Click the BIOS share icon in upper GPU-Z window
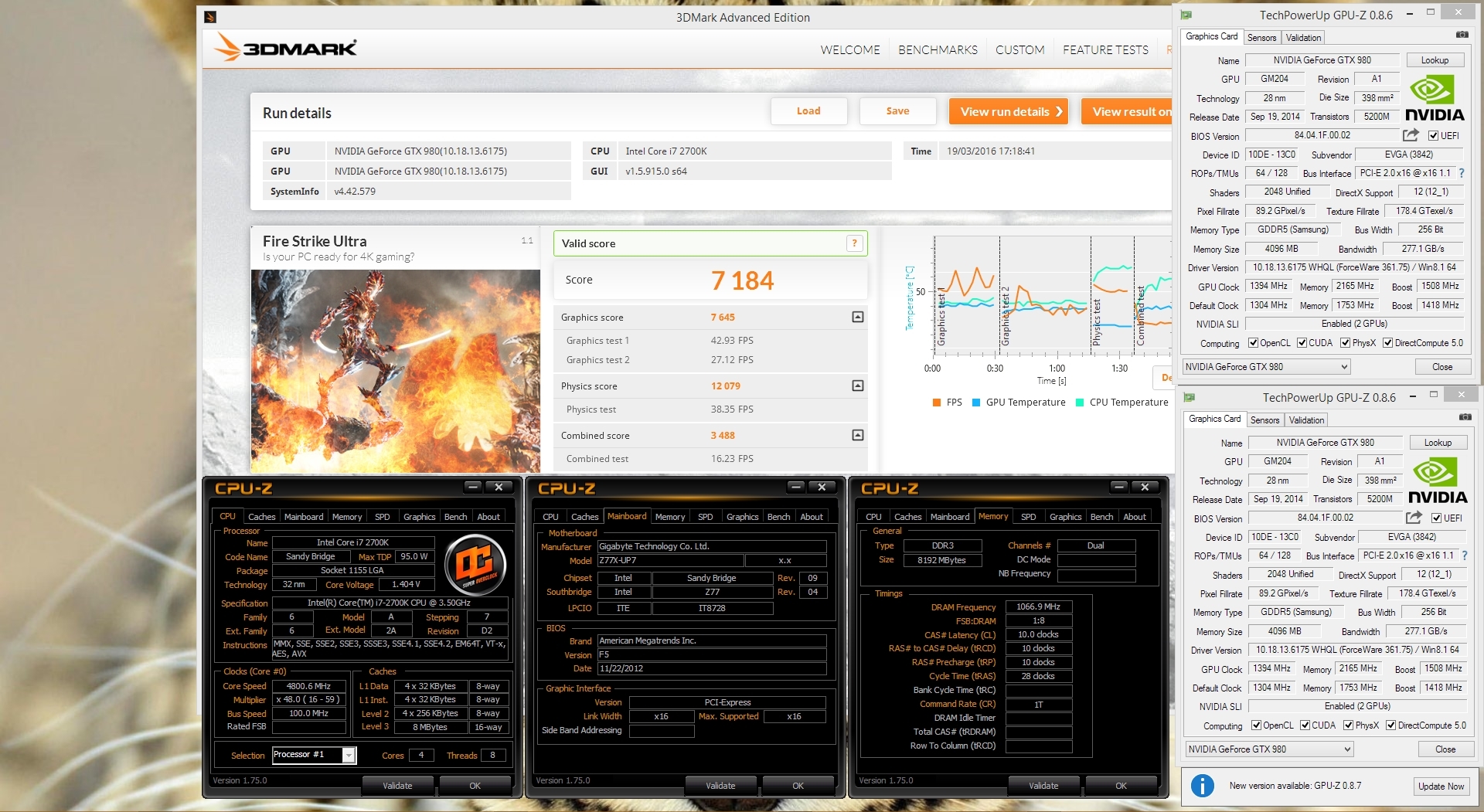This screenshot has width=1484, height=812. pos(1411,135)
